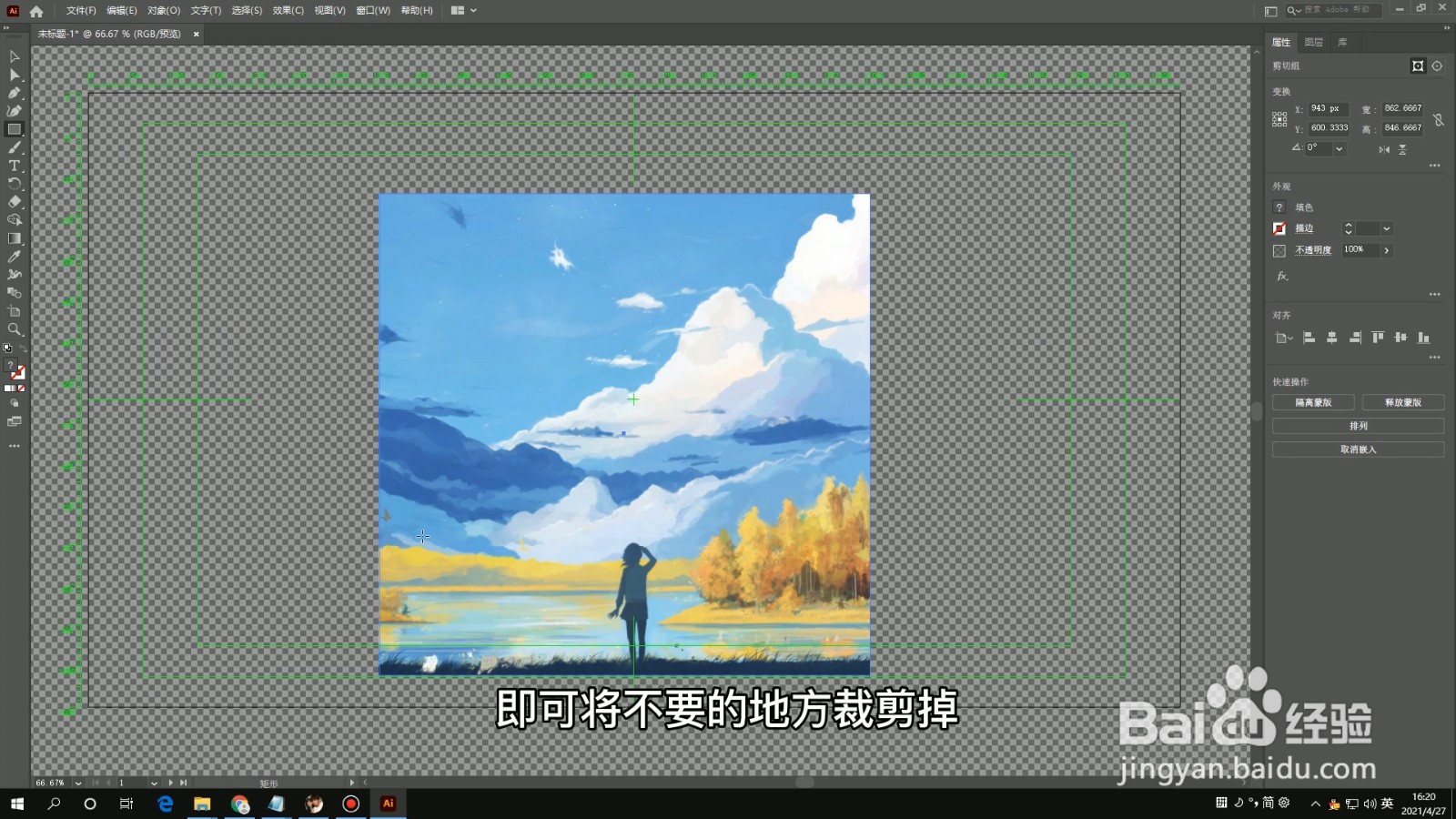Select the Zoom tool
Image resolution: width=1456 pixels, height=819 pixels.
coord(15,329)
